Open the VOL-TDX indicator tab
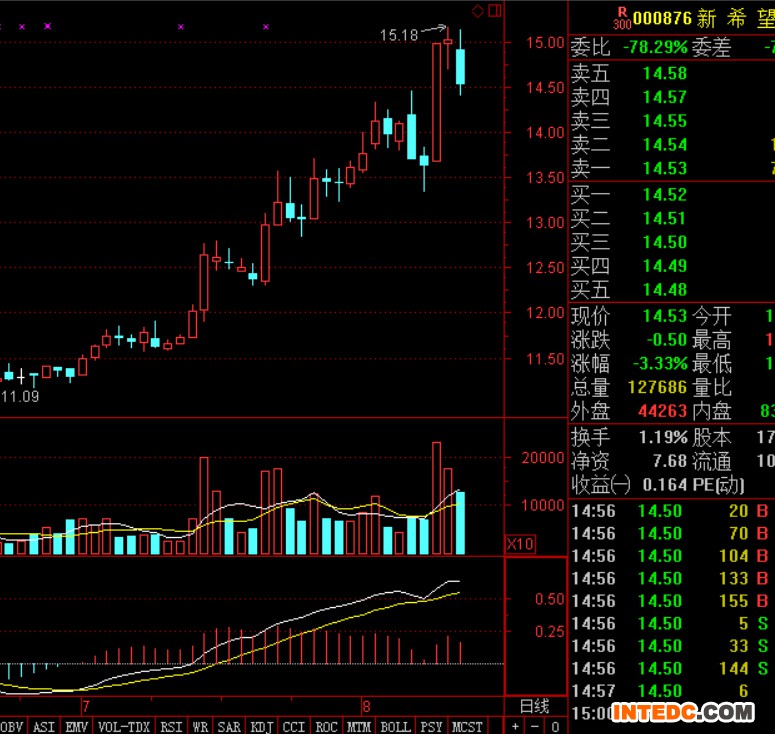The width and height of the screenshot is (775, 734). tap(124, 726)
